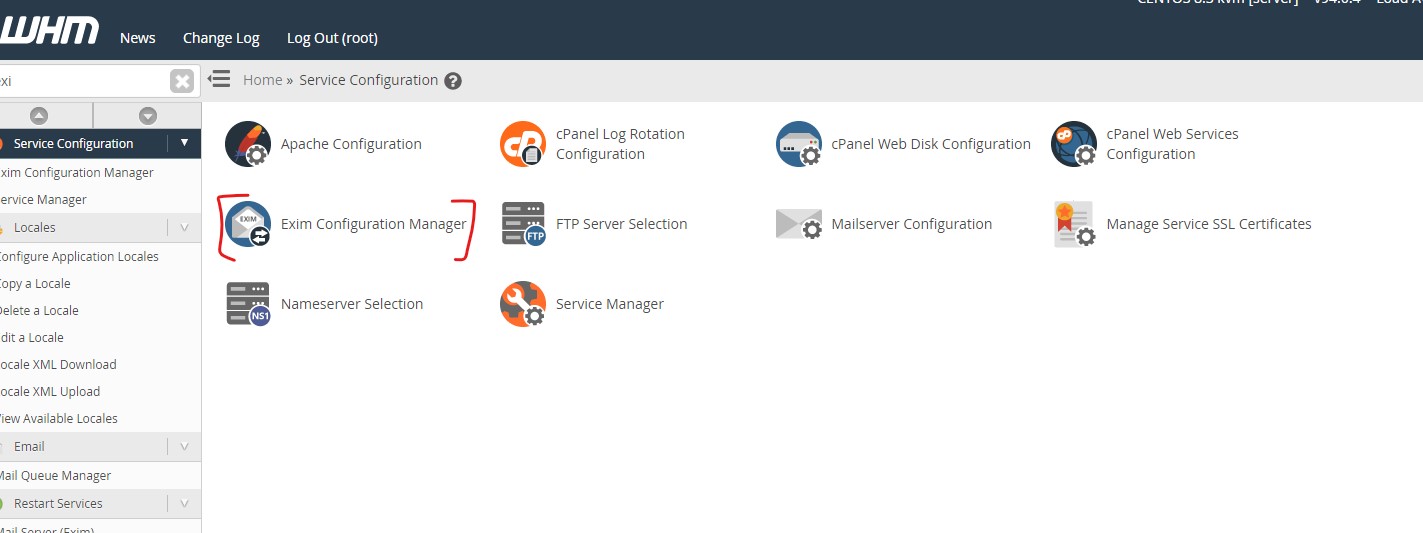This screenshot has width=1423, height=533.
Task: Select Configure Application Locales sidebar link
Action: [79, 257]
